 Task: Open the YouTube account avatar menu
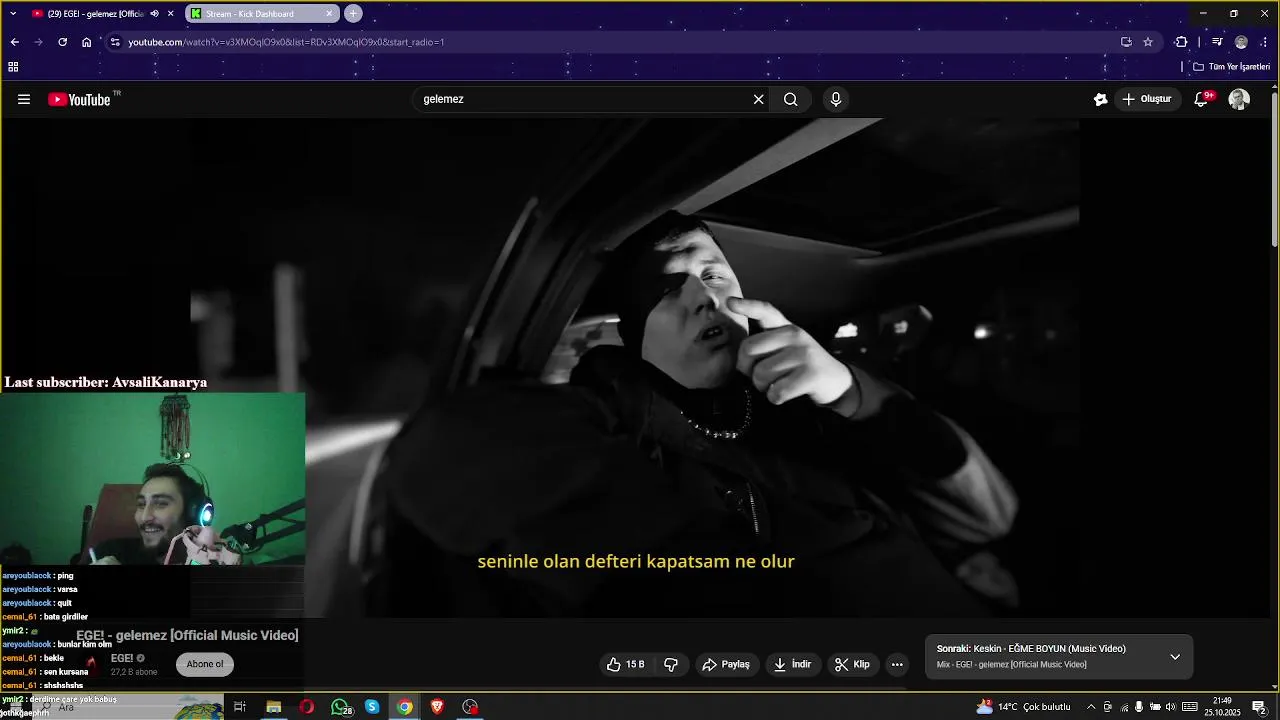pyautogui.click(x=1239, y=99)
